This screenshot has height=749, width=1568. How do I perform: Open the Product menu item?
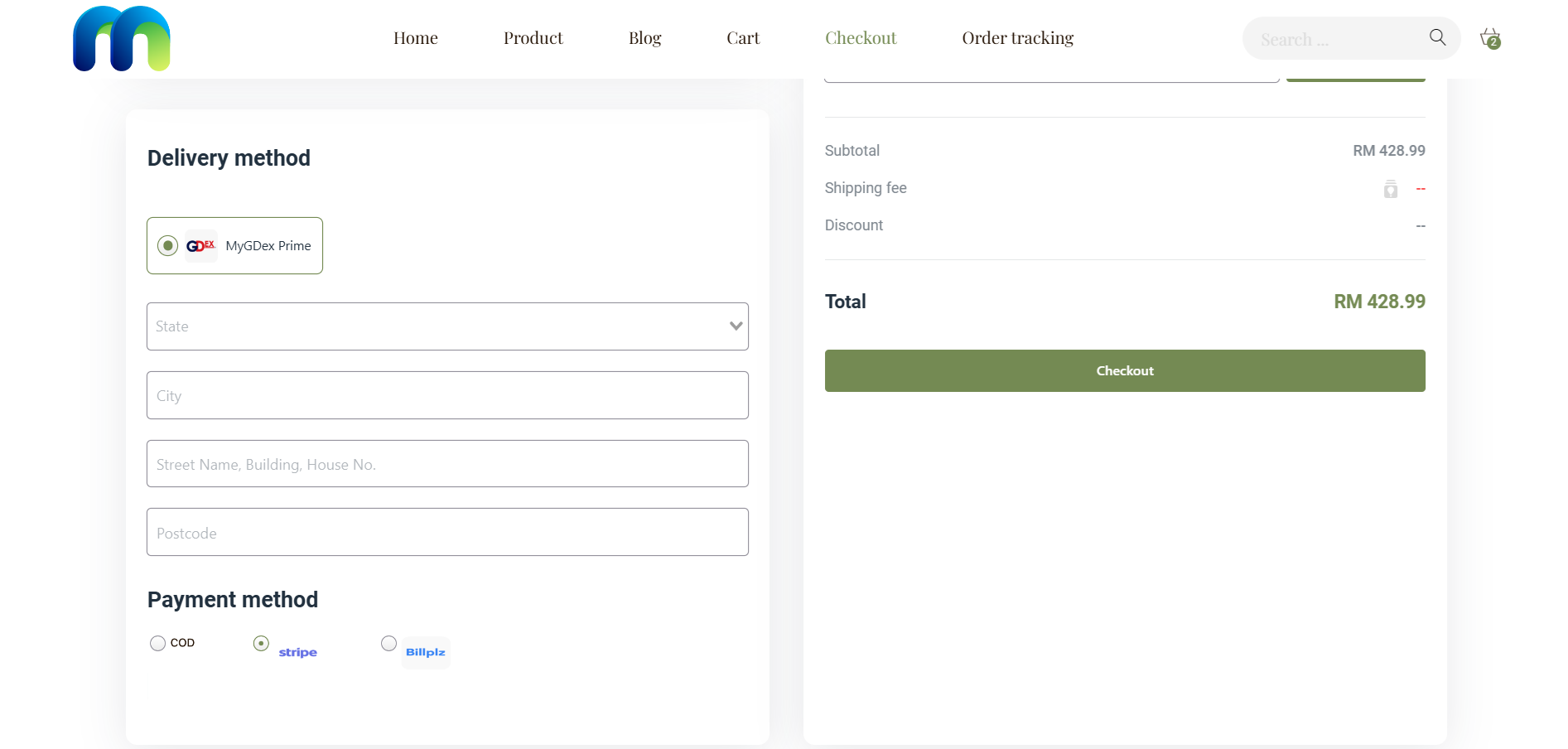point(533,38)
